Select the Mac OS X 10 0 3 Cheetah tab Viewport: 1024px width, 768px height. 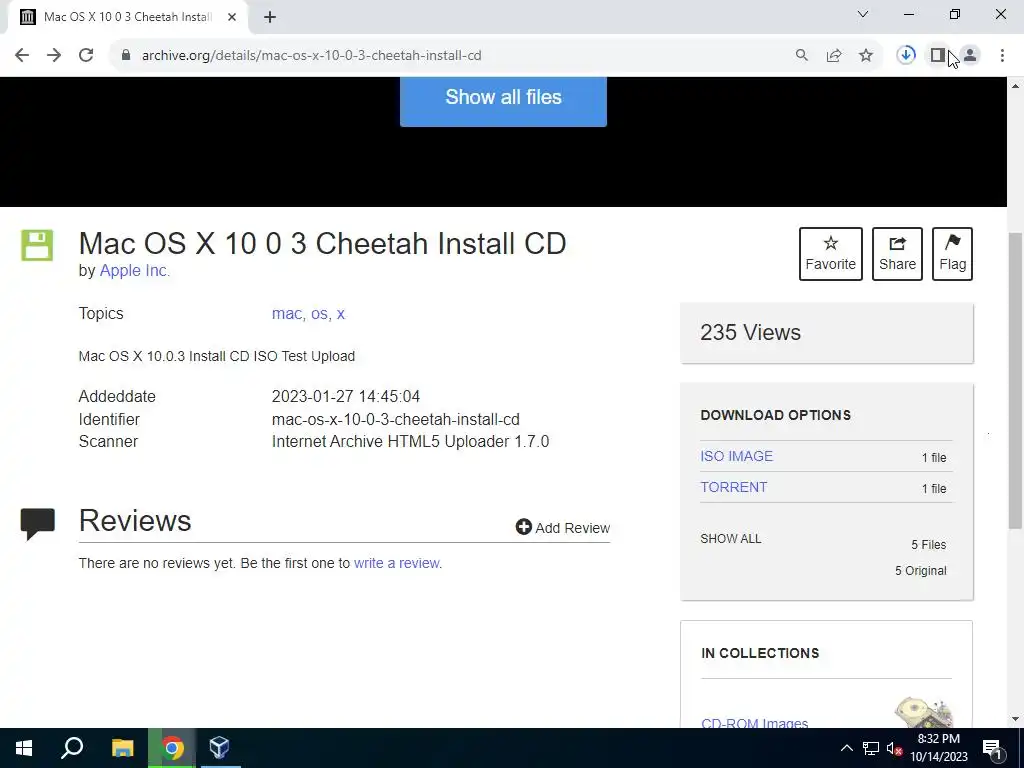(128, 17)
